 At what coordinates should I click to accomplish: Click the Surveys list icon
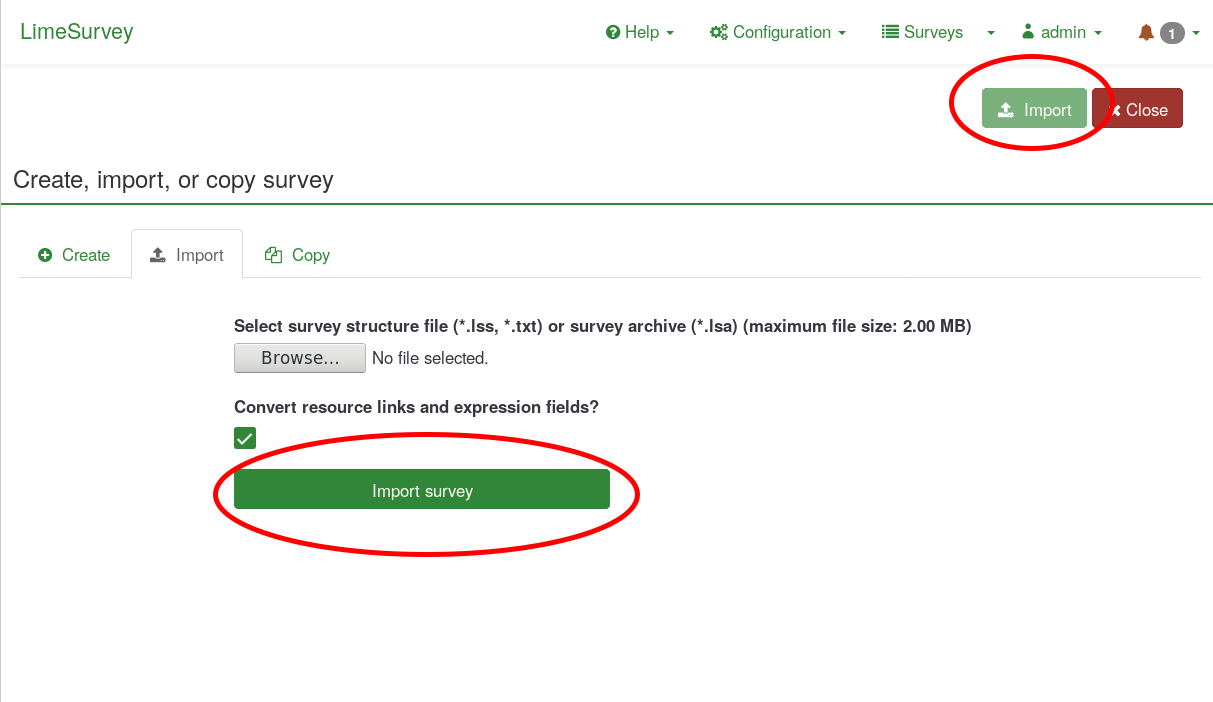[890, 33]
